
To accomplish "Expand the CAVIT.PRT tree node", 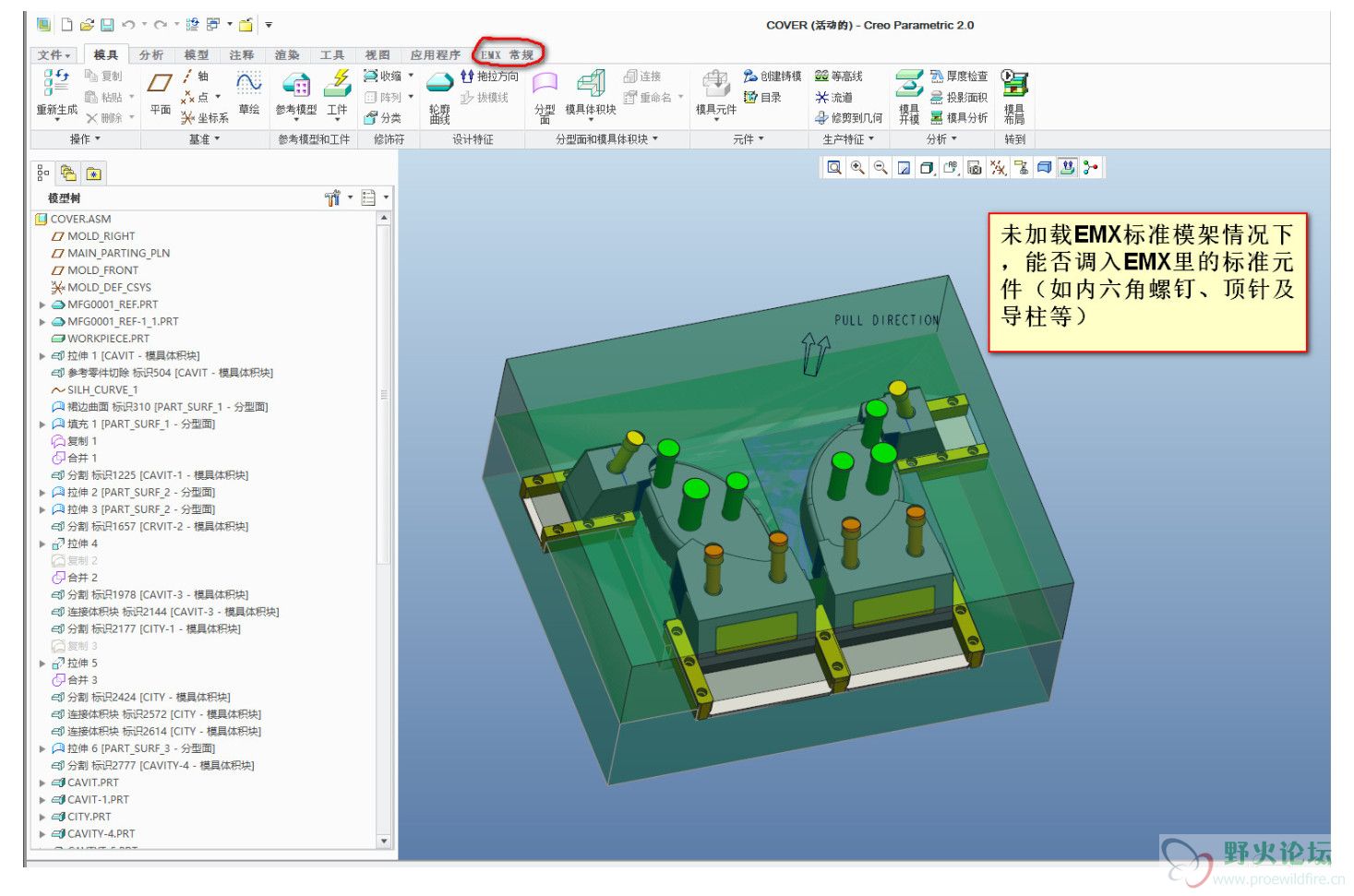I will 42,783.
